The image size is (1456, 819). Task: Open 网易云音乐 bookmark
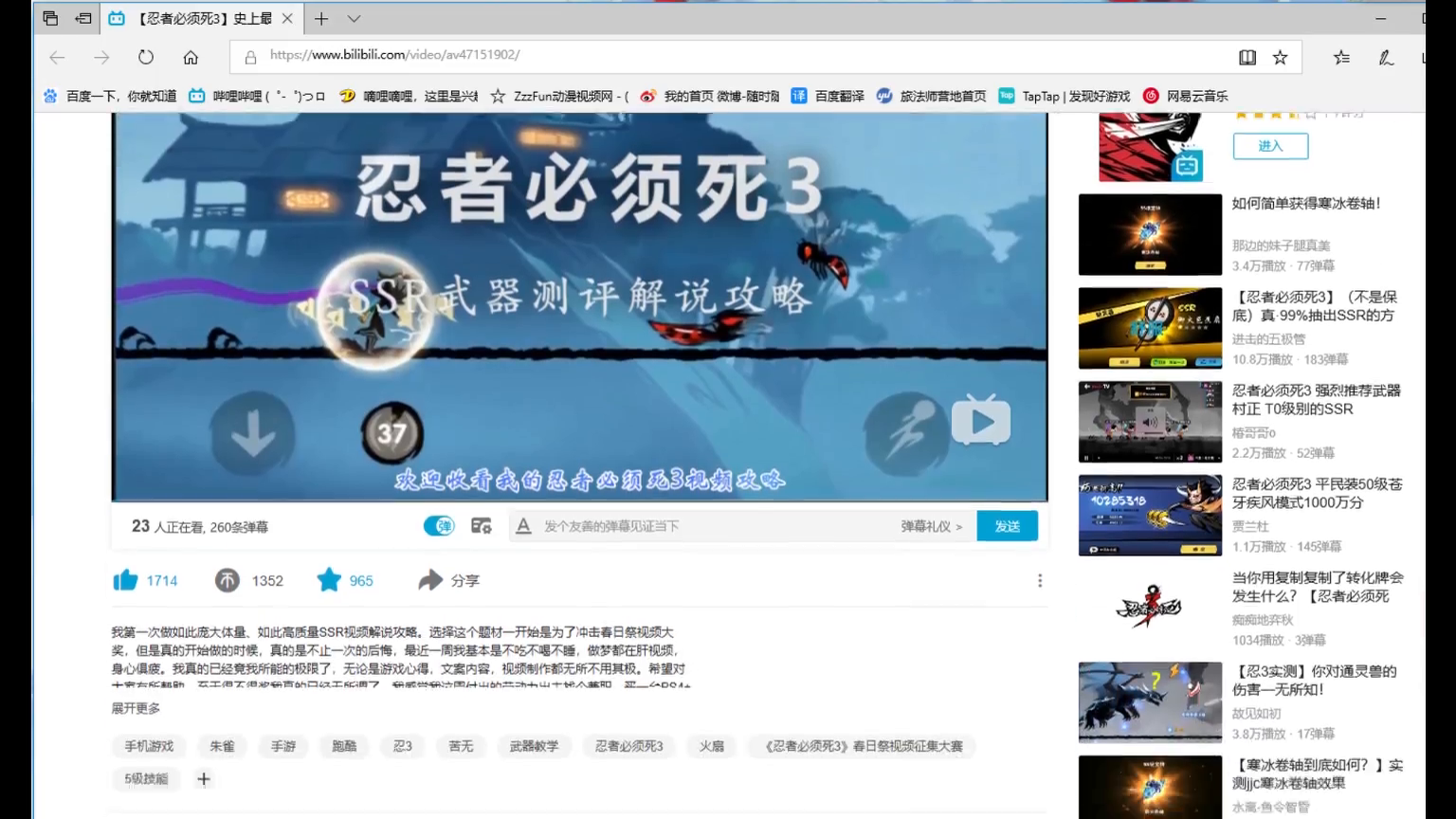[x=1186, y=96]
